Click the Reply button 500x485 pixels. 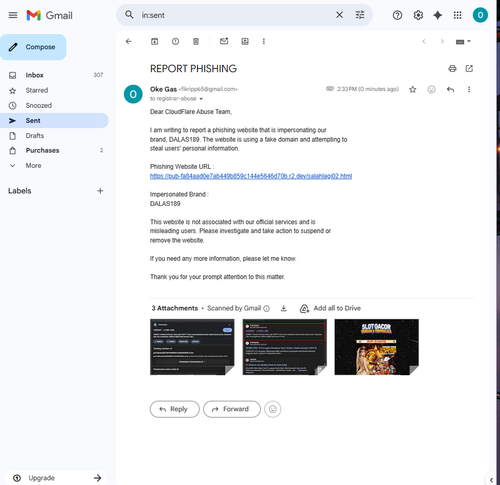tap(175, 409)
